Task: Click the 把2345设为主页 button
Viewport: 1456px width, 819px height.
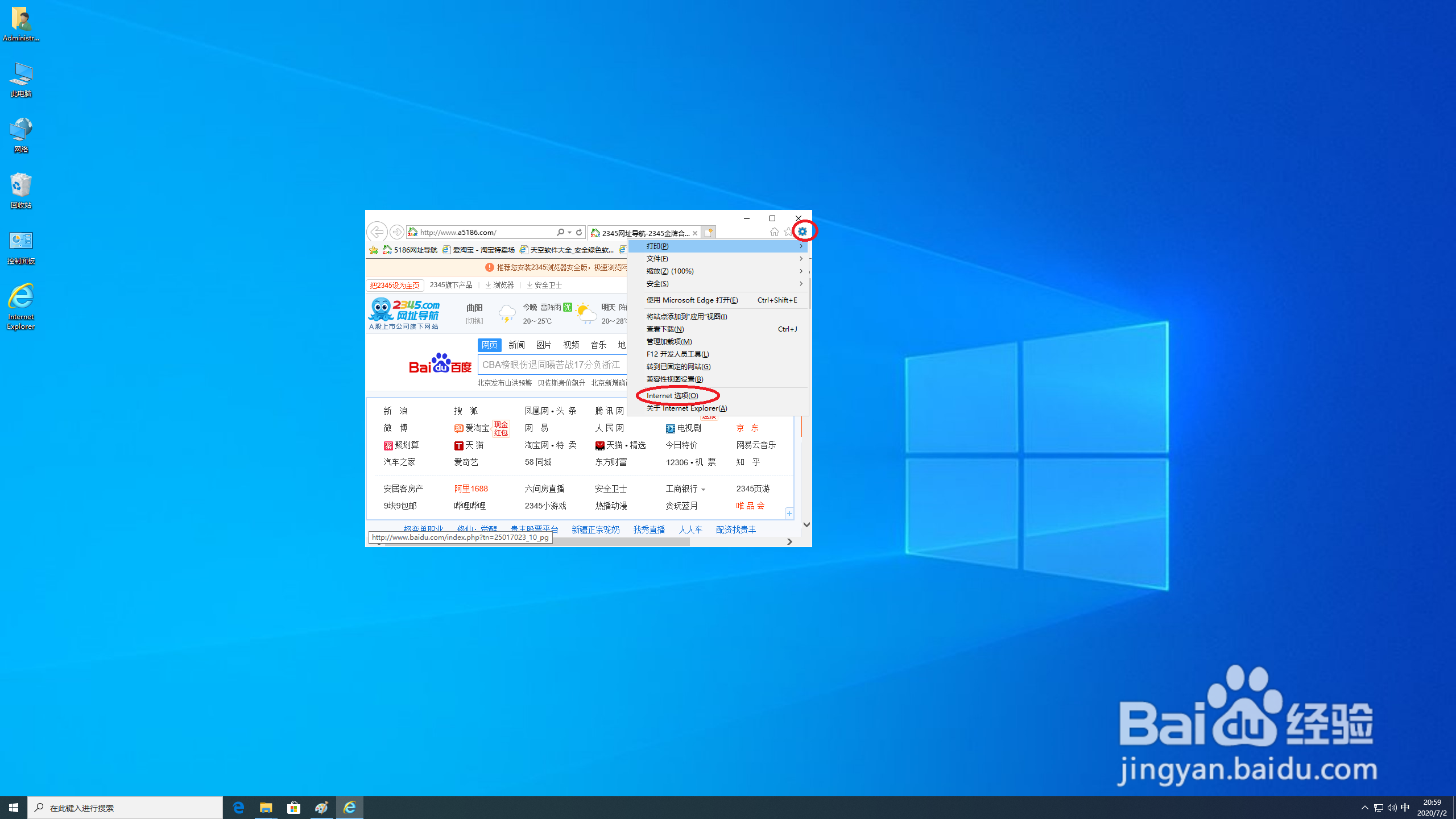Action: coord(394,285)
